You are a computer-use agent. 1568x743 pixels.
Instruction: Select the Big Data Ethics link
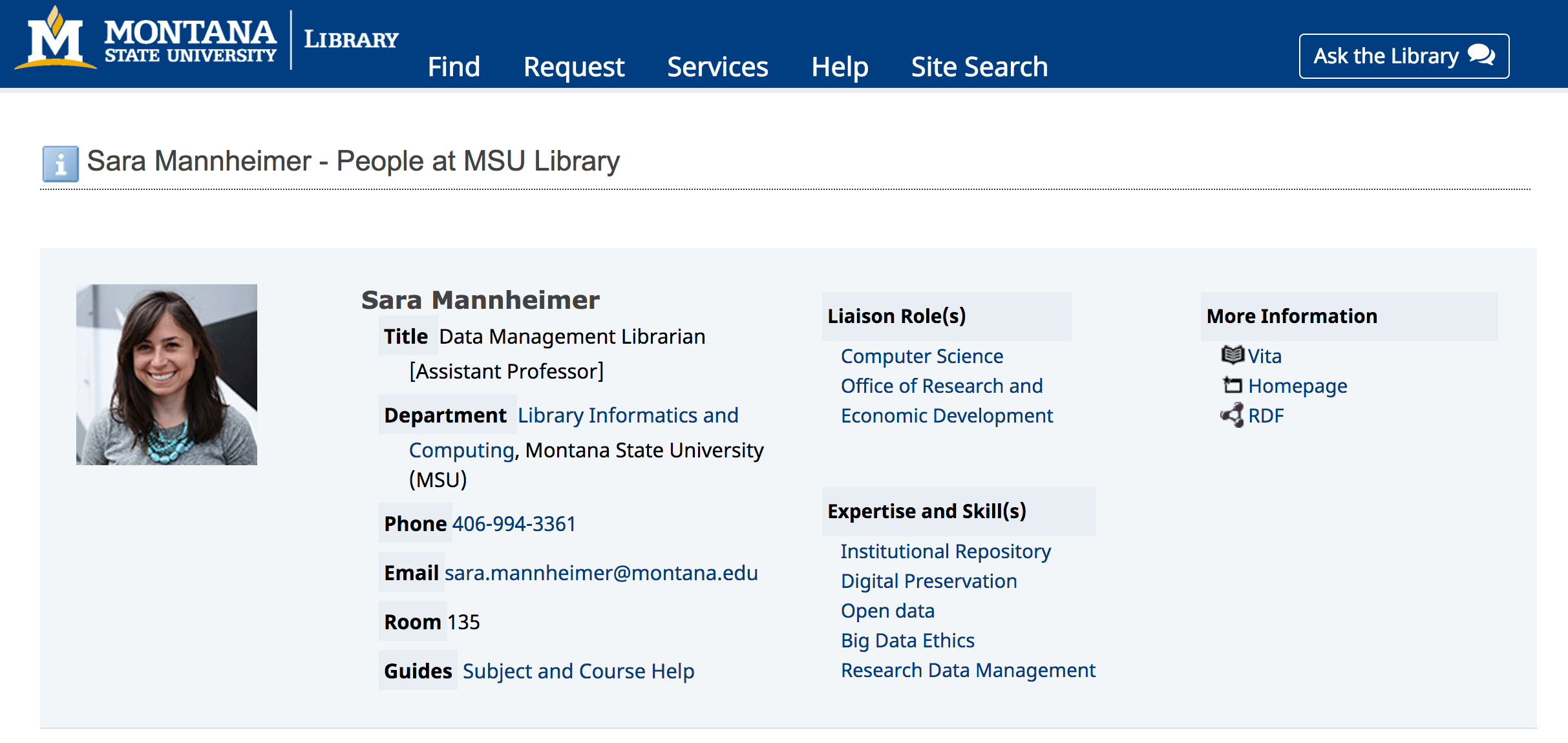[907, 640]
